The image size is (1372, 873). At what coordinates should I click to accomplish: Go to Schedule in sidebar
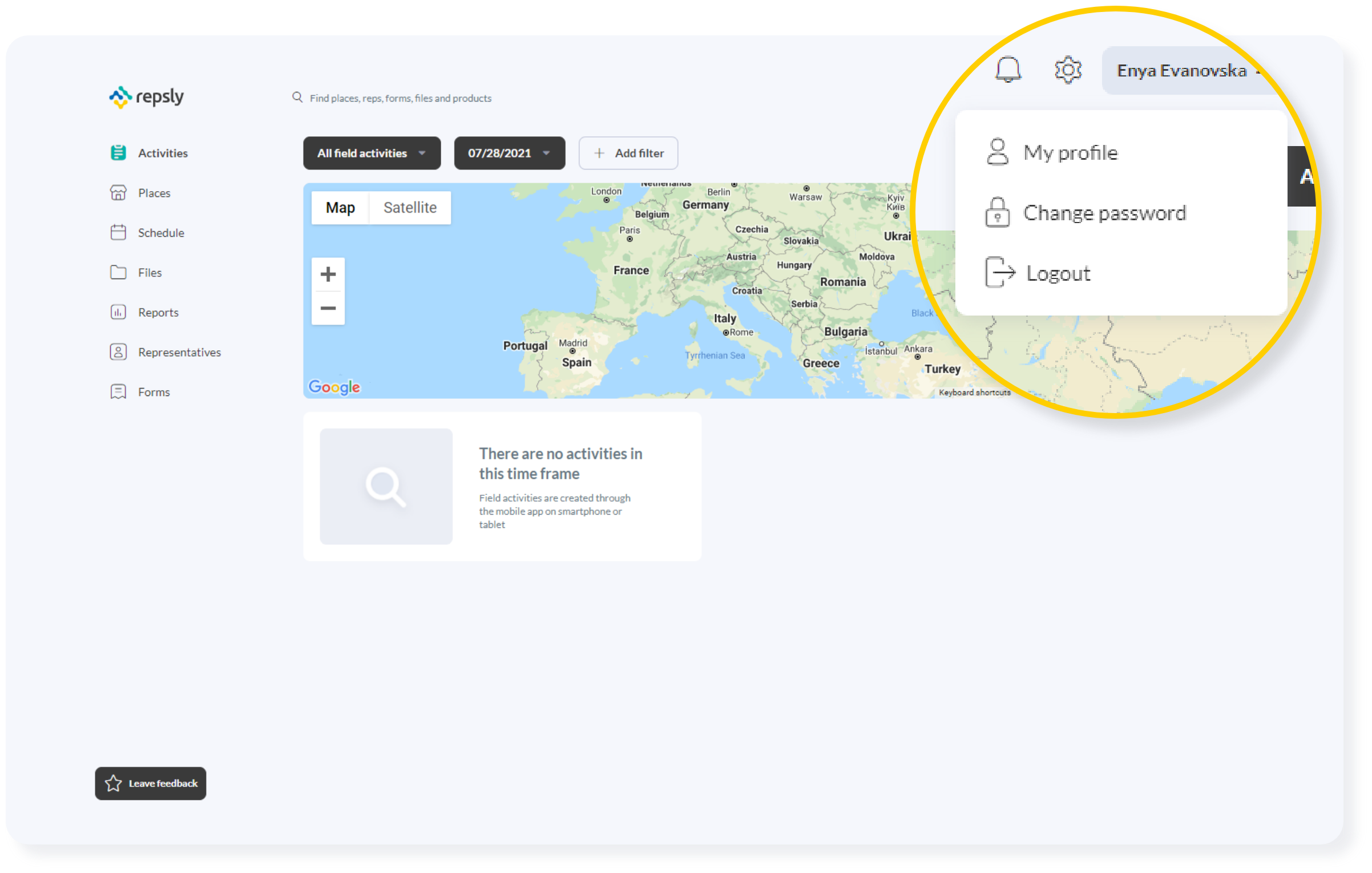160,233
